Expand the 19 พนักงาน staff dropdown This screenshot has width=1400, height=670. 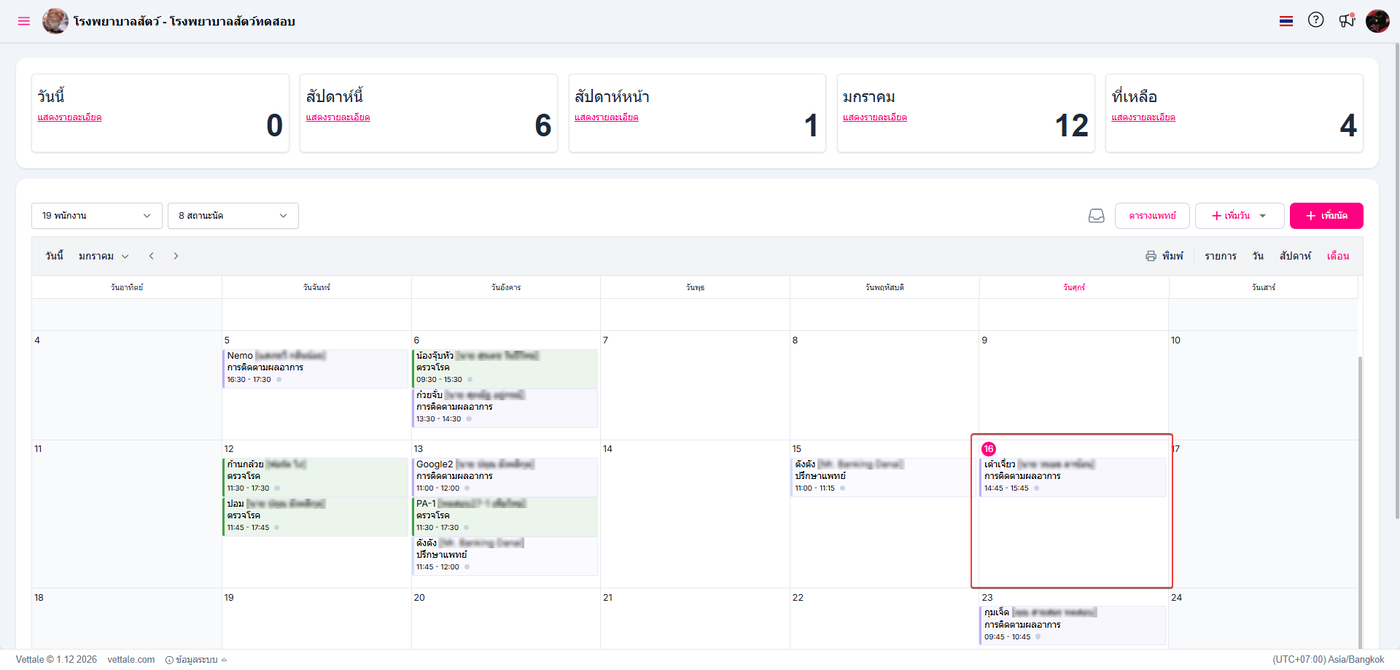[x=96, y=216]
